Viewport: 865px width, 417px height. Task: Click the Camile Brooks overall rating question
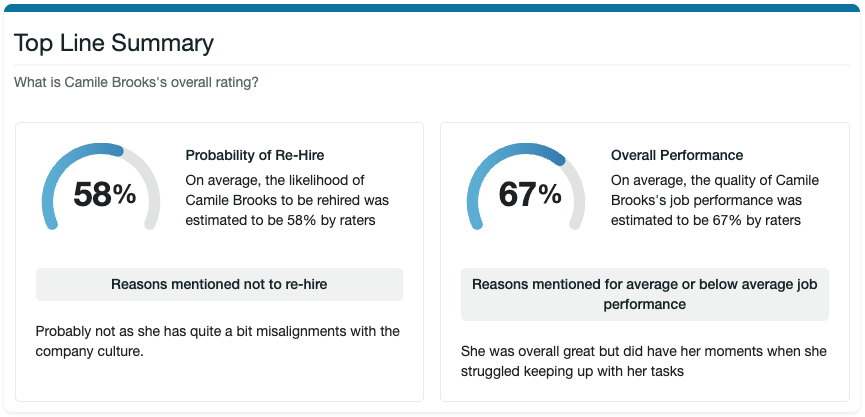[136, 82]
